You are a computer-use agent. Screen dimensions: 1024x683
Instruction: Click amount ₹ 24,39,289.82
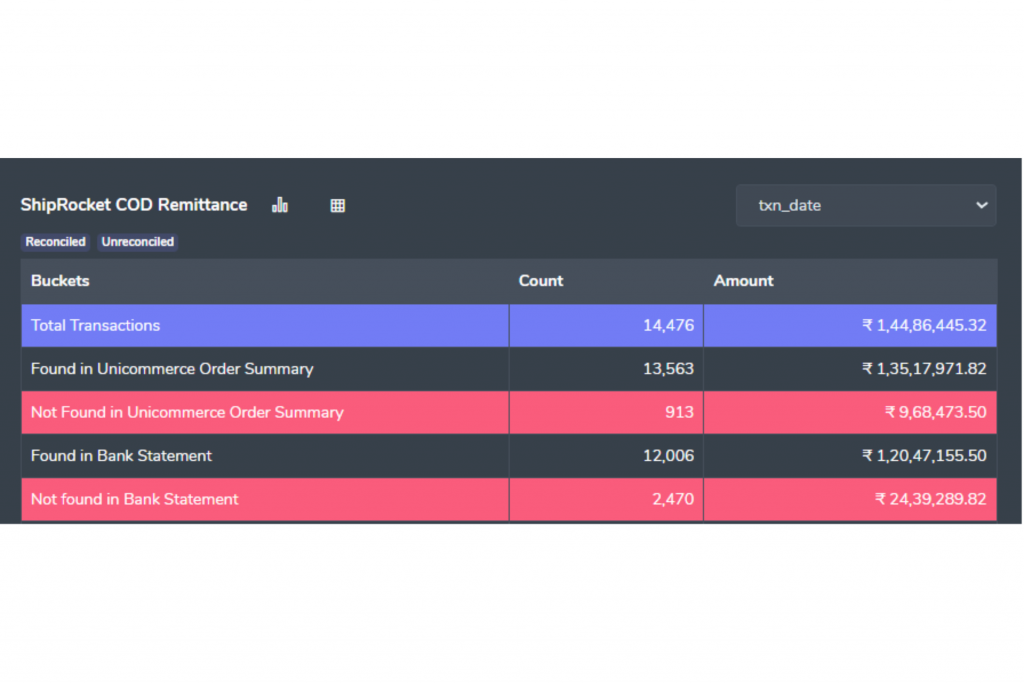tap(931, 499)
